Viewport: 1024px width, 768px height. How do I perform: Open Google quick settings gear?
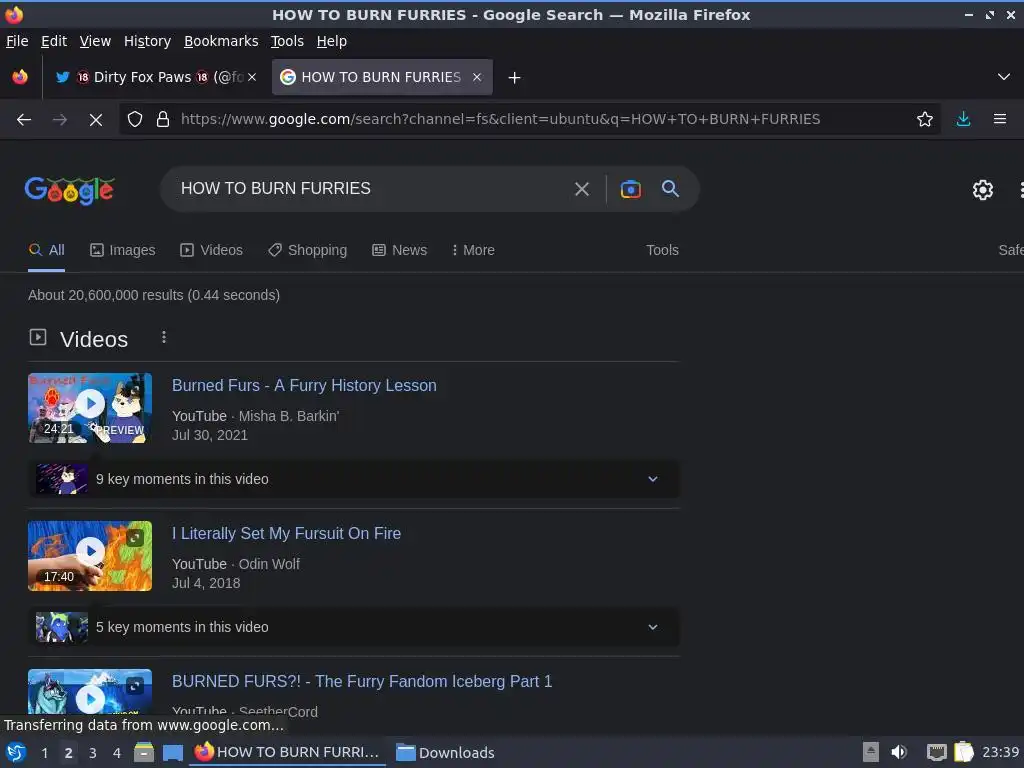(x=982, y=190)
